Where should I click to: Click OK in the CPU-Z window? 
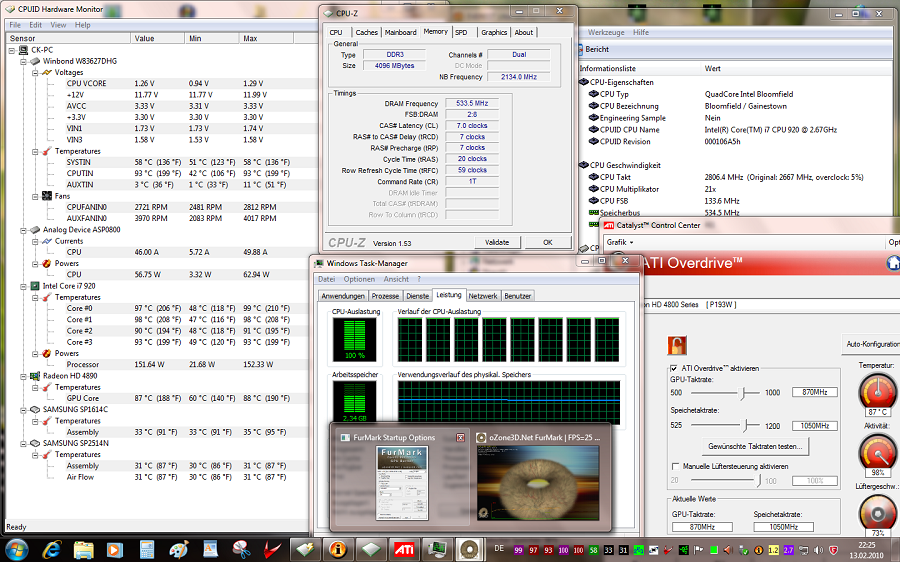pyautogui.click(x=548, y=242)
